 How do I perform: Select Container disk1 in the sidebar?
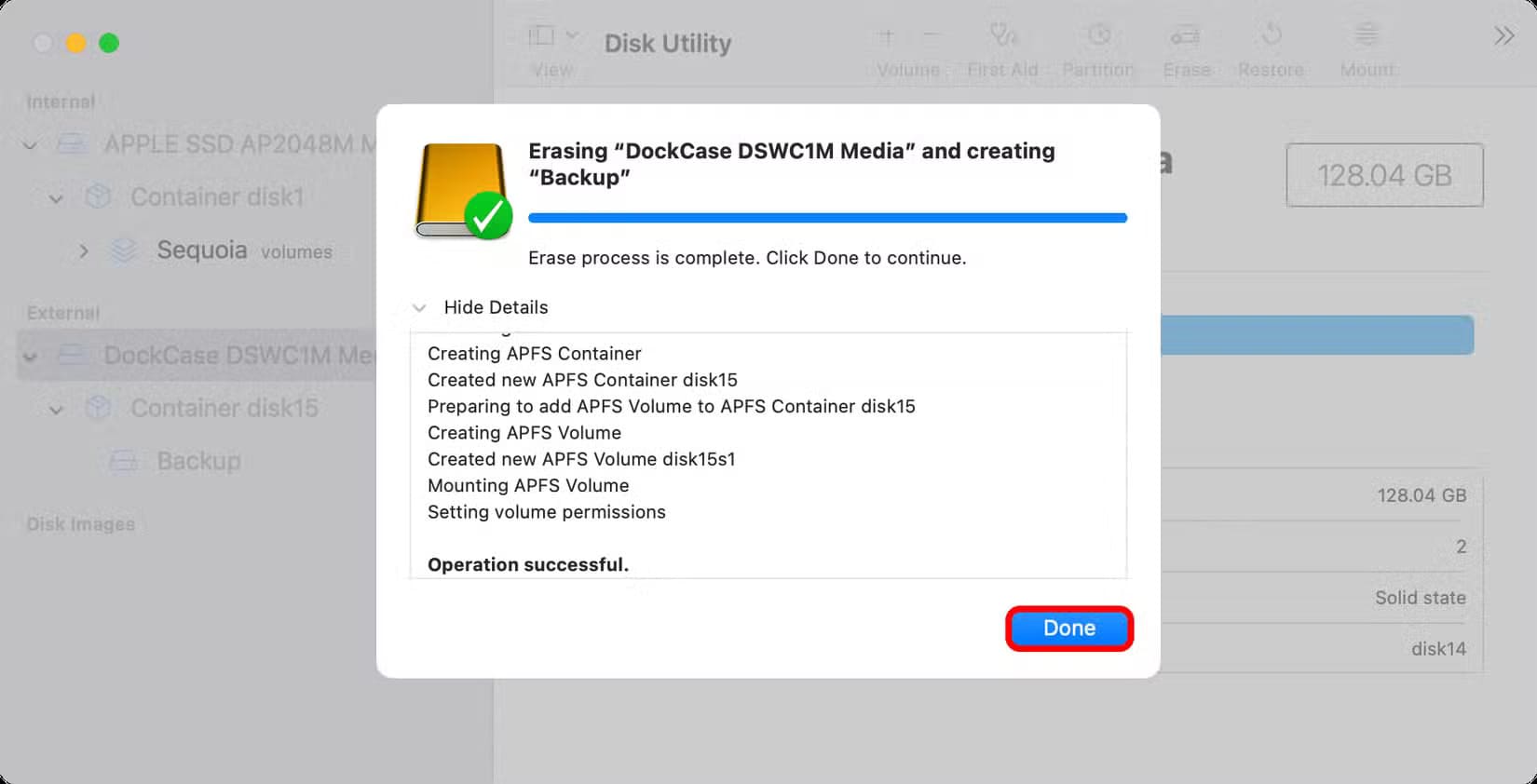coord(217,197)
